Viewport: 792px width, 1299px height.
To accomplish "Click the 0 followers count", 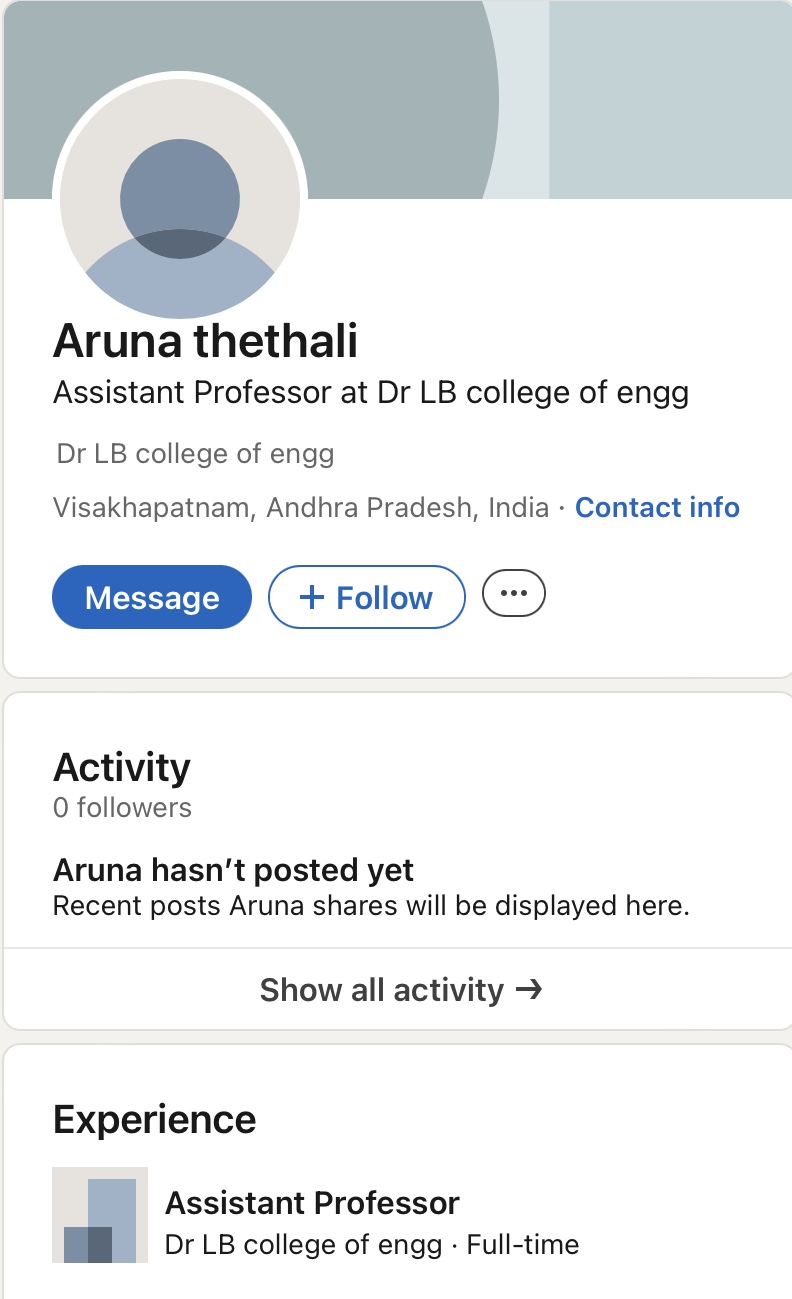I will 122,807.
